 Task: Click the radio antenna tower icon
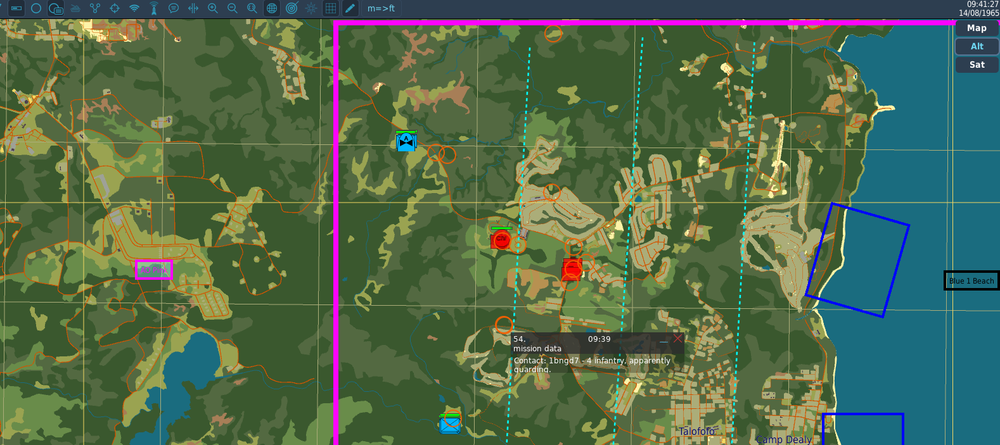tap(154, 9)
